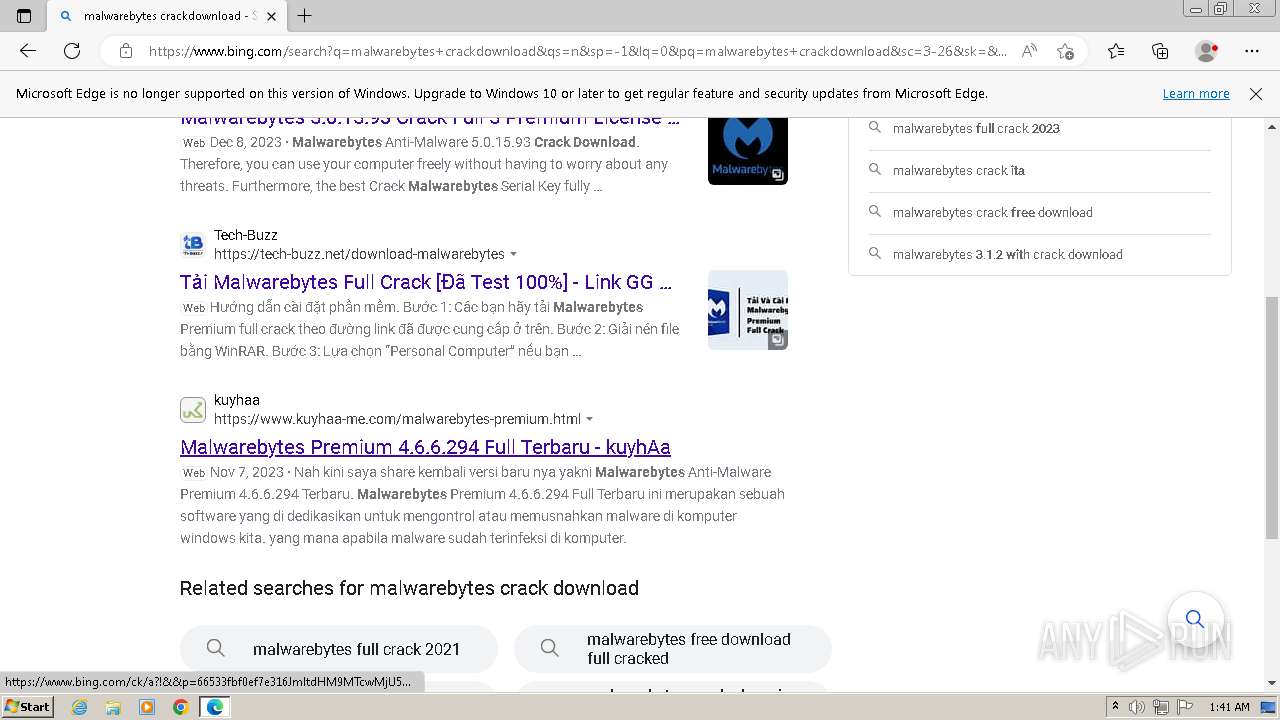Show hidden tray icons arrow
The image size is (1280, 720).
point(1115,707)
